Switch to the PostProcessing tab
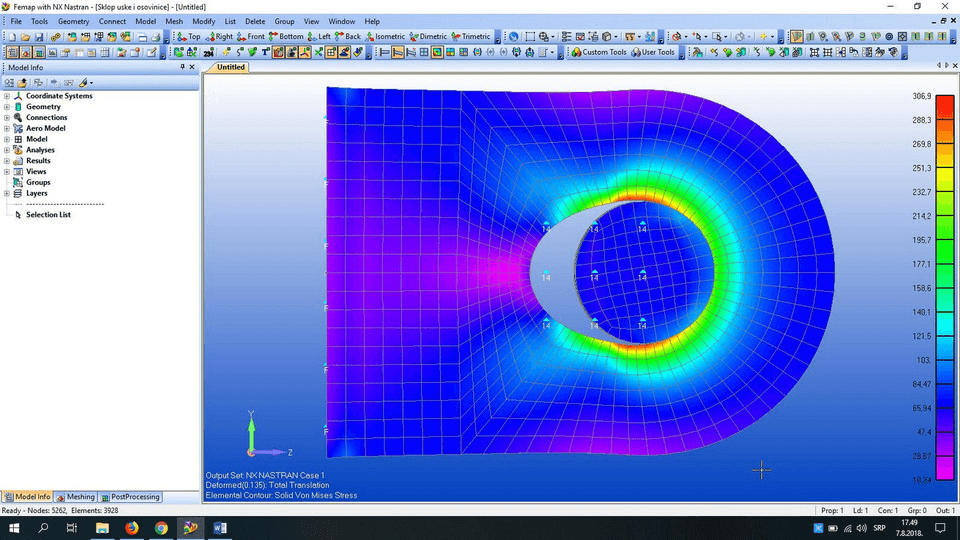The image size is (960, 540). pos(129,497)
